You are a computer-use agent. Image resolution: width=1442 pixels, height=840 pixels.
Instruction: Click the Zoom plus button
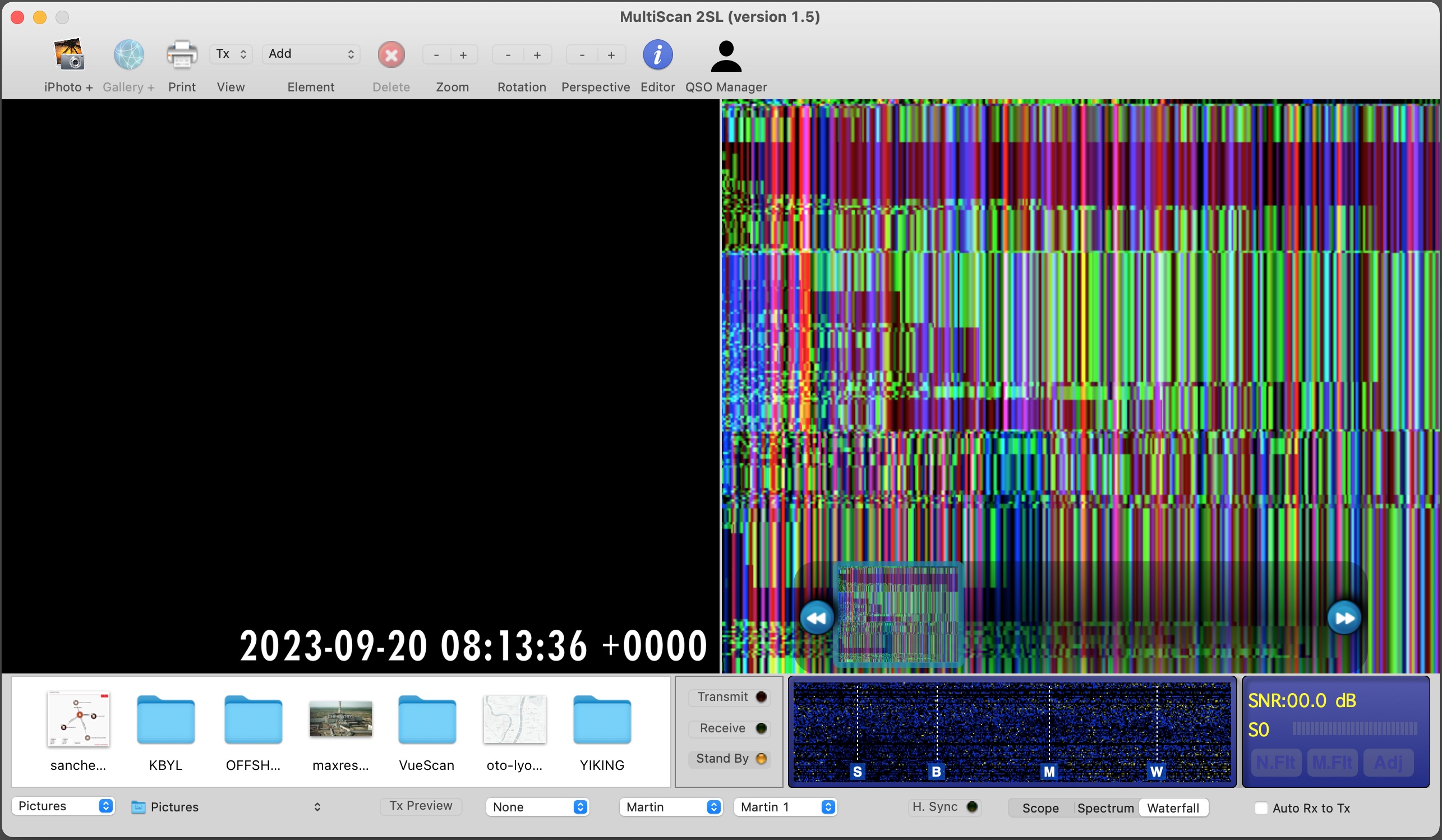pos(463,55)
